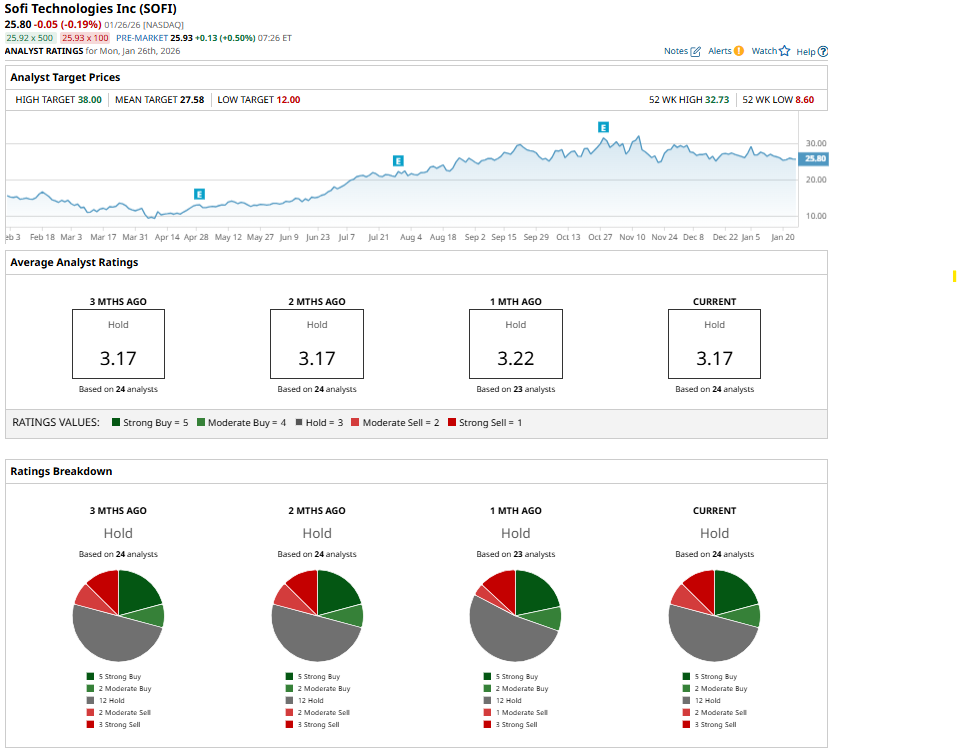Click the 25.80 price tag on chart axis
Image resolution: width=958 pixels, height=751 pixels.
pos(815,159)
